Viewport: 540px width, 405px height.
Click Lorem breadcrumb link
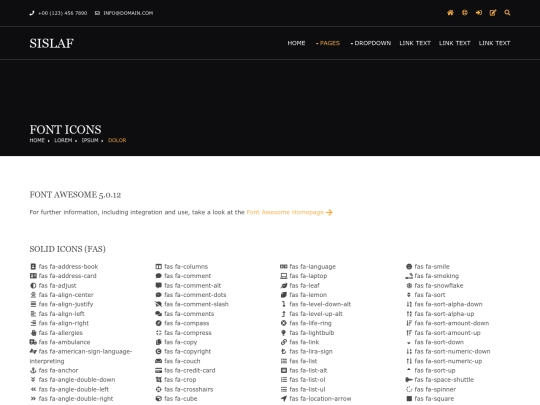coord(63,140)
